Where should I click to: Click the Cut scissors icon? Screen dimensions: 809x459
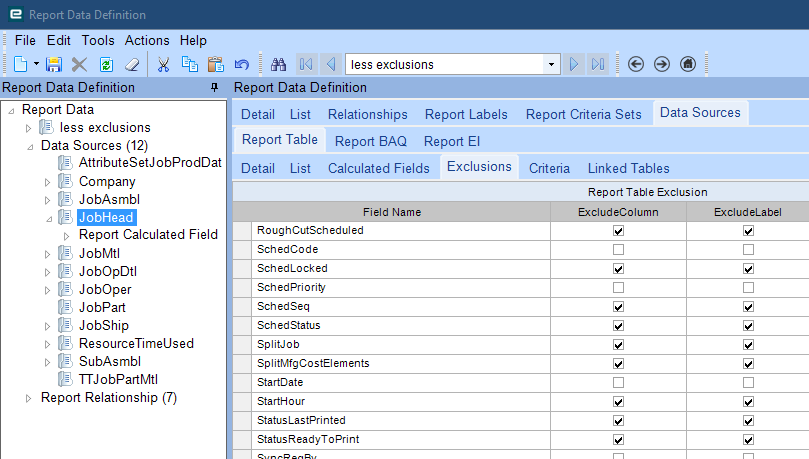click(164, 64)
